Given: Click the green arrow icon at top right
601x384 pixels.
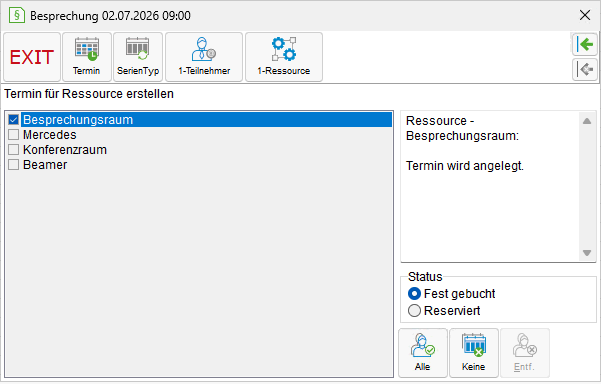Looking at the screenshot, I should (585, 44).
